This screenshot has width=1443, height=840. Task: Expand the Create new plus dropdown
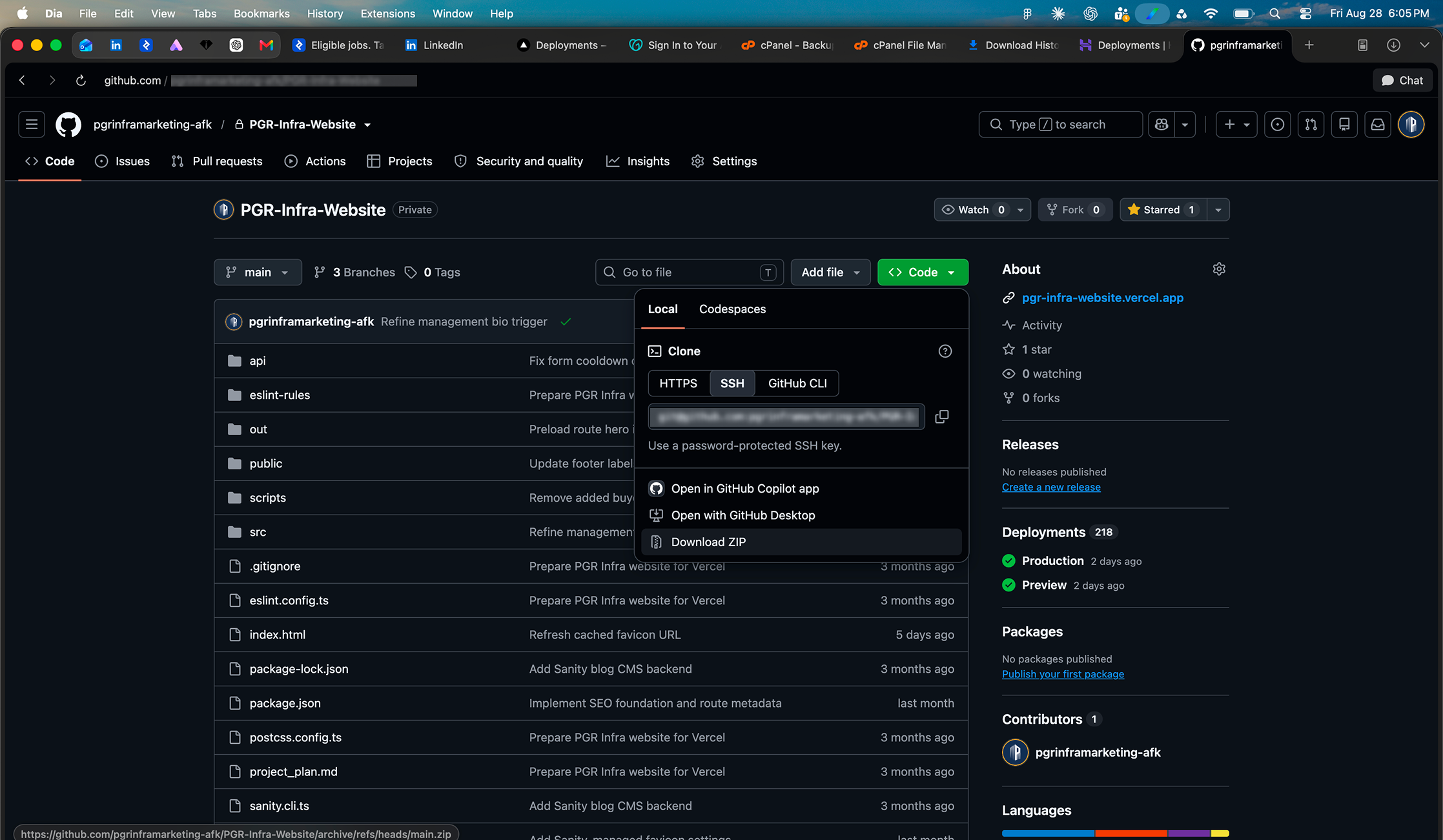pos(1236,125)
